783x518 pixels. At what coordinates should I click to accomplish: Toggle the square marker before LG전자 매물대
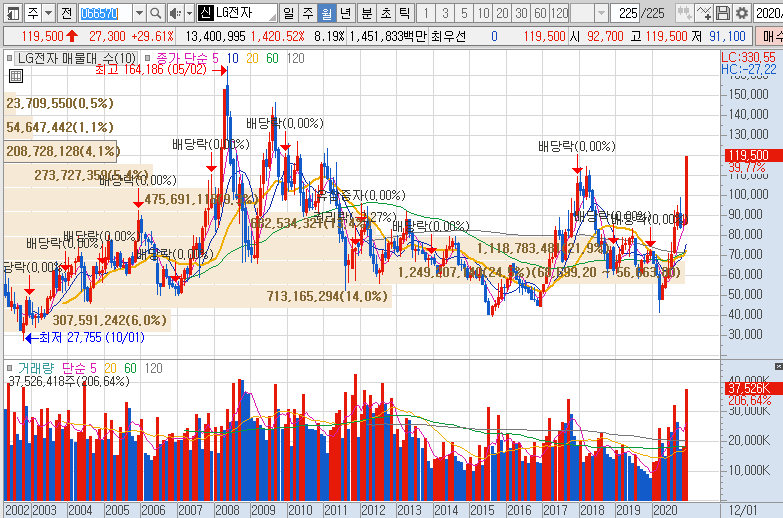[x=9, y=58]
